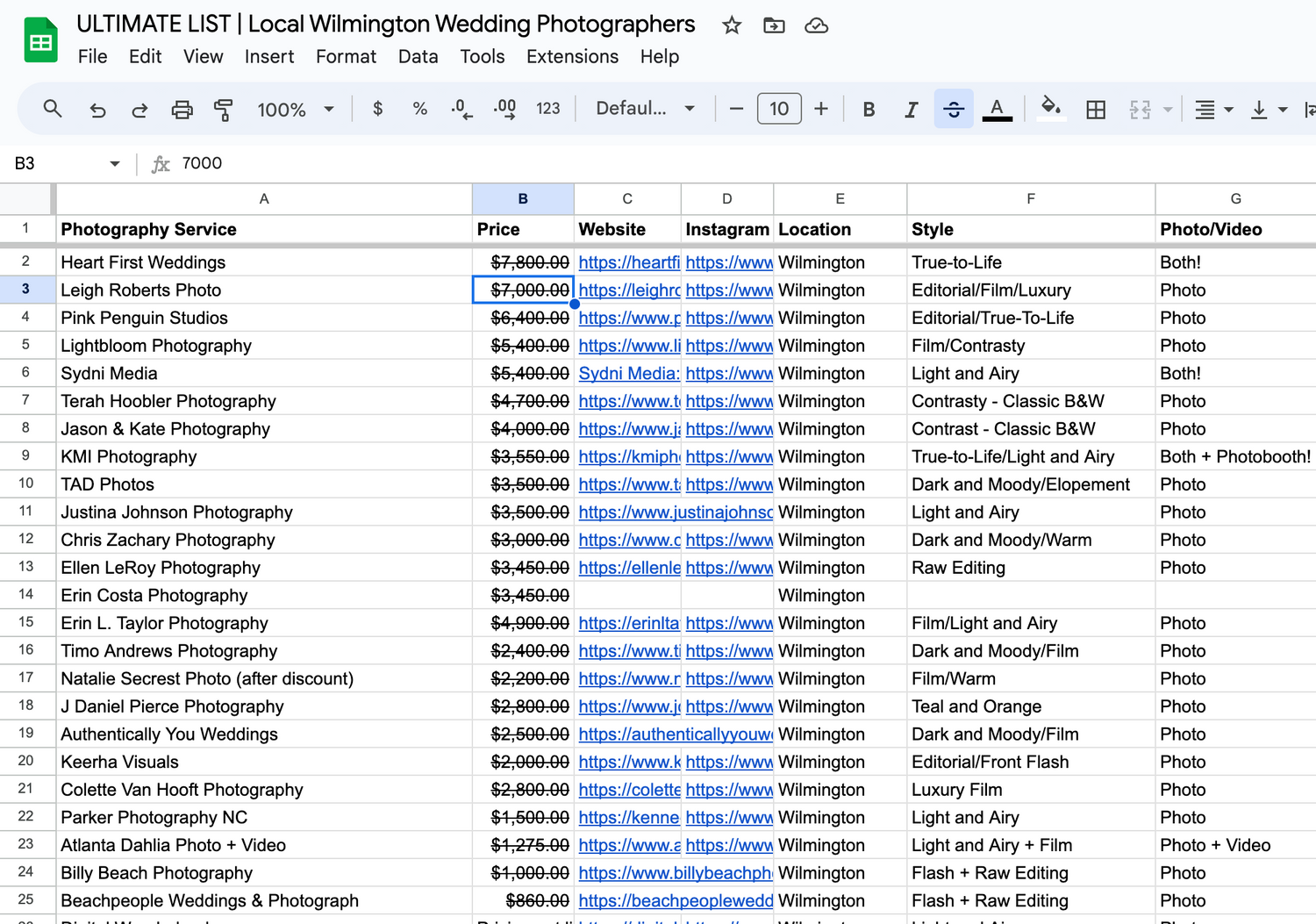Open the search menus magnifier
The width and height of the screenshot is (1316, 924).
[53, 109]
